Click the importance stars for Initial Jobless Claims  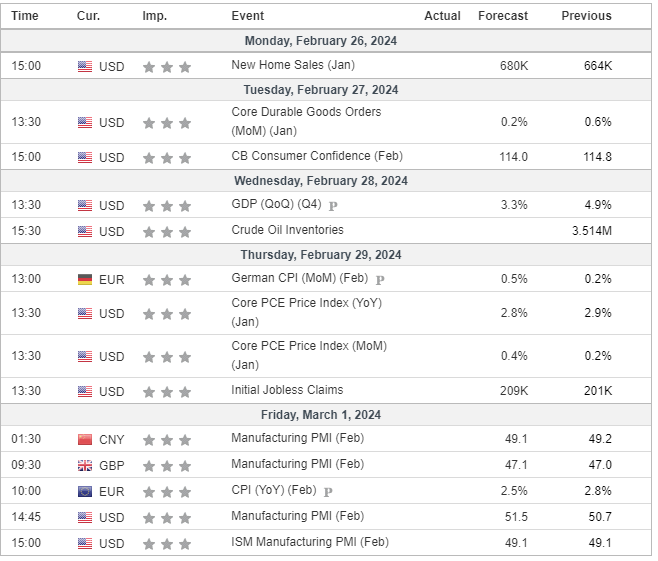(x=166, y=391)
